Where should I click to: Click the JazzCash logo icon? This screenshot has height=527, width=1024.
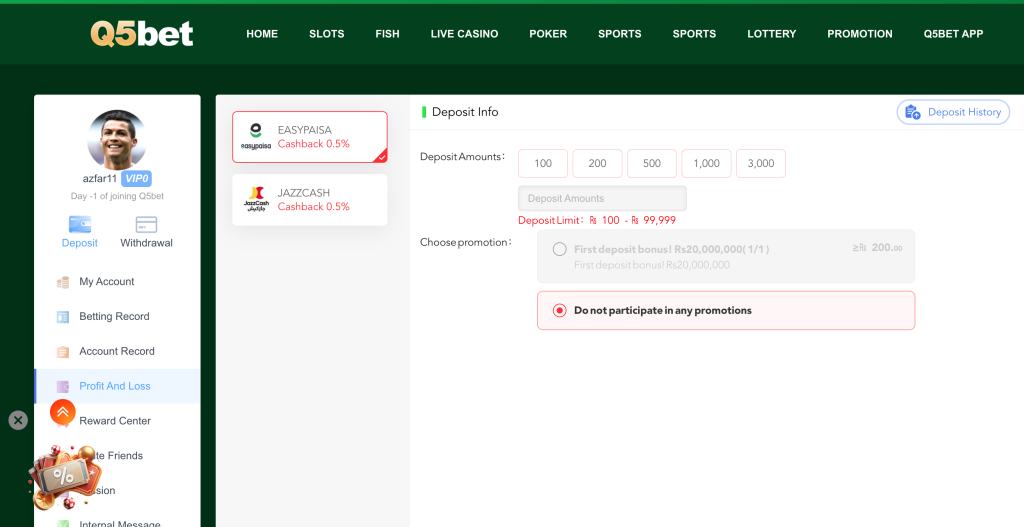[256, 199]
